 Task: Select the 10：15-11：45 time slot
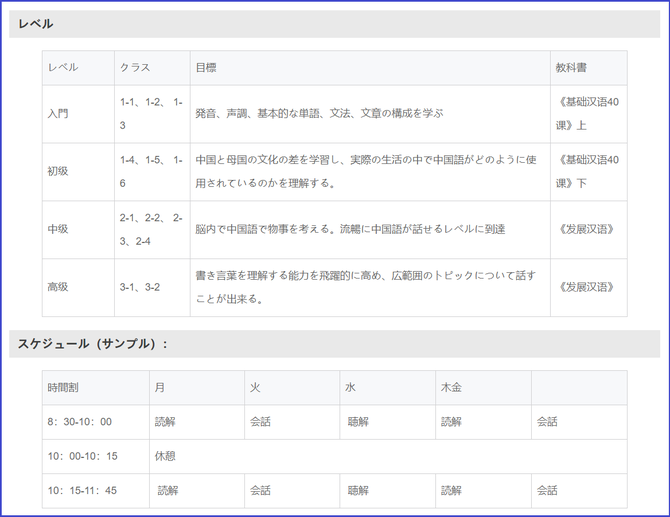coord(96,491)
